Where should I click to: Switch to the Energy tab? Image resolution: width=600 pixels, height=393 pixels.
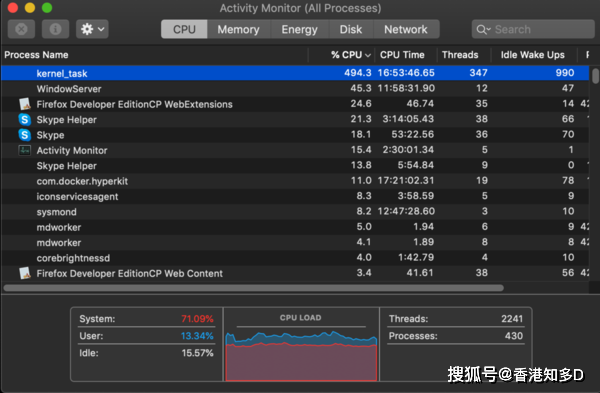tap(300, 29)
